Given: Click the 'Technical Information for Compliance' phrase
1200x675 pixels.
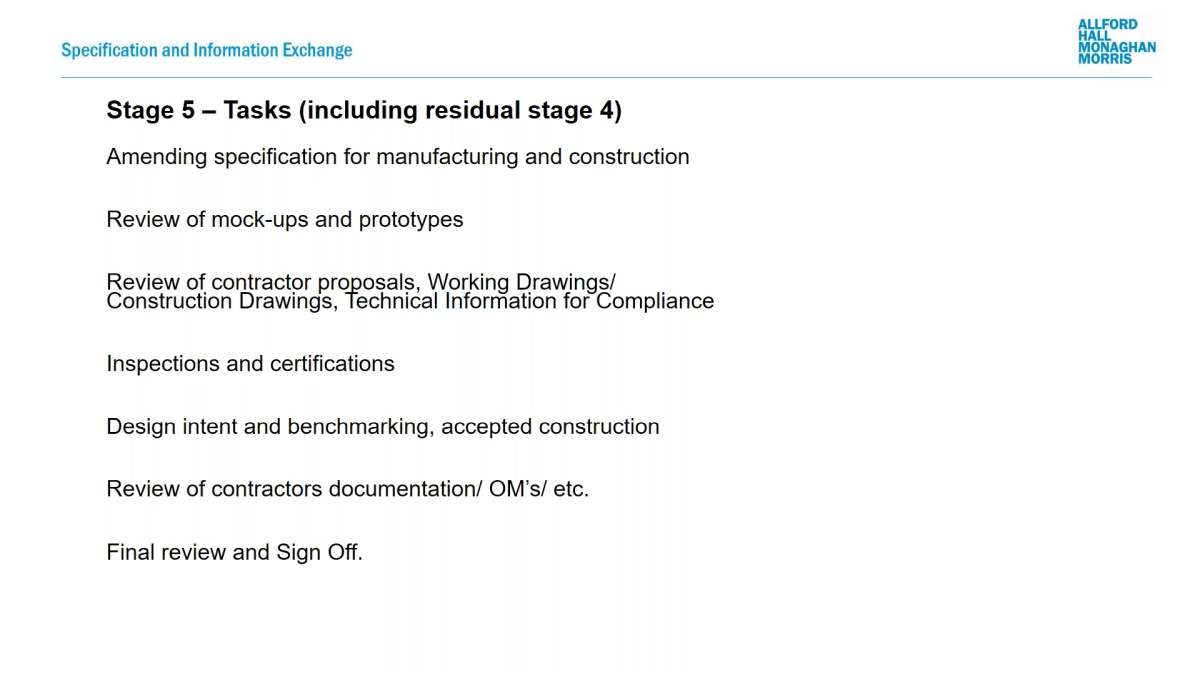Looking at the screenshot, I should coord(530,302).
